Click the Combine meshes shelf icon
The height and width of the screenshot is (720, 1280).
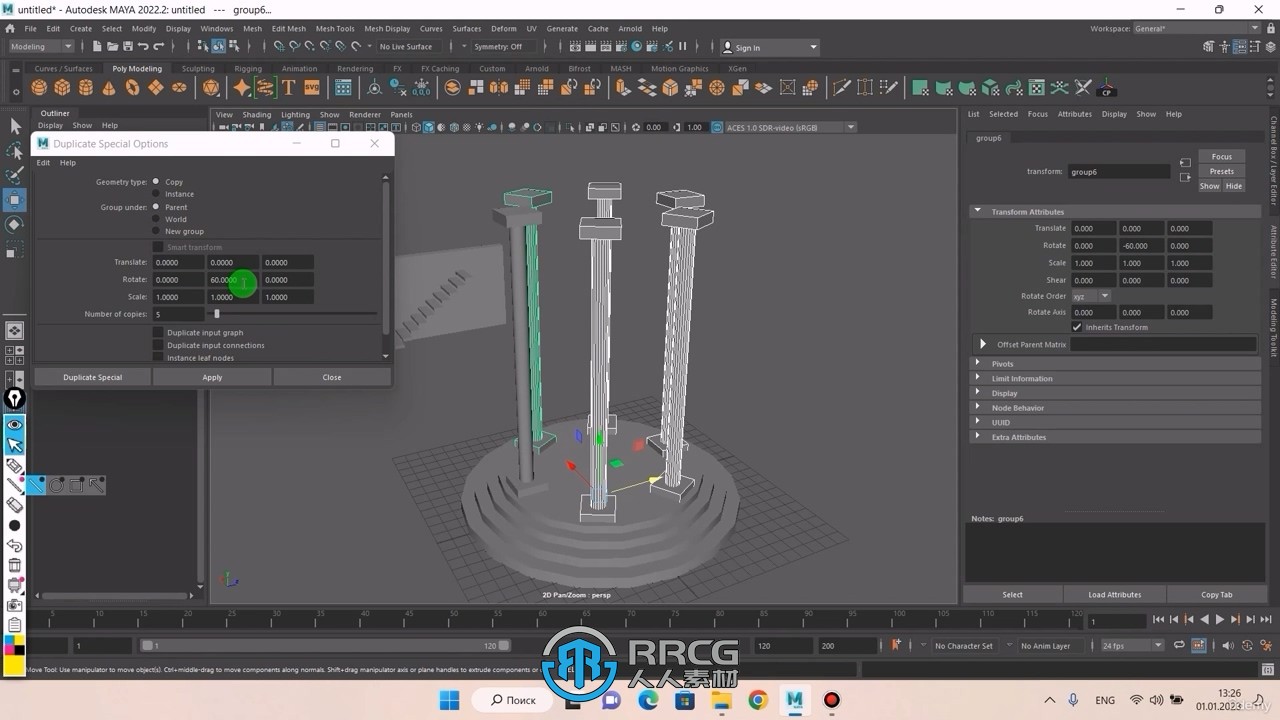pos(452,88)
